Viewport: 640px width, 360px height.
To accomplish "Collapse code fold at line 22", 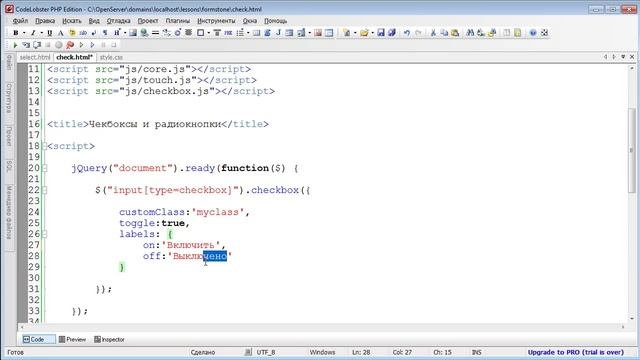I will (x=44, y=190).
